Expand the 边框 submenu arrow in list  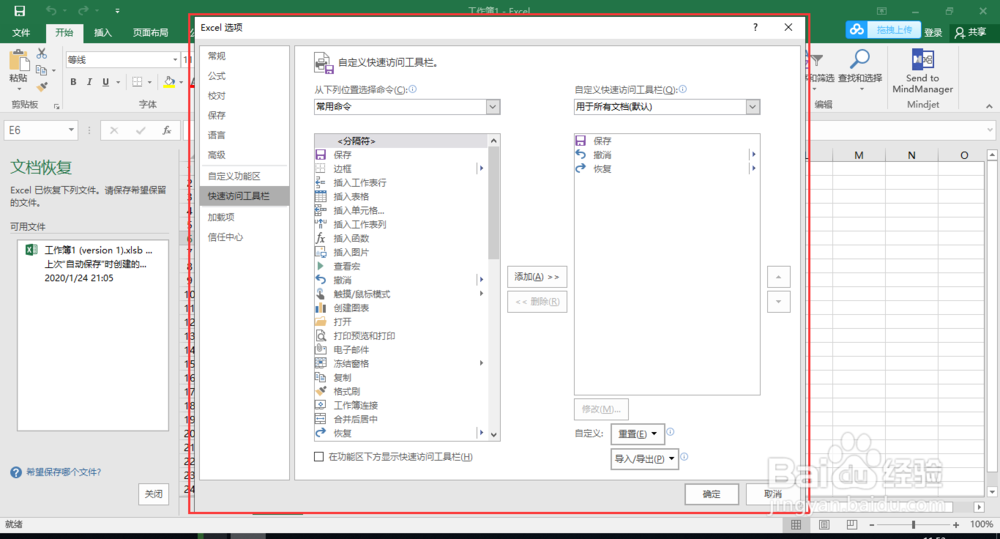pyautogui.click(x=482, y=168)
